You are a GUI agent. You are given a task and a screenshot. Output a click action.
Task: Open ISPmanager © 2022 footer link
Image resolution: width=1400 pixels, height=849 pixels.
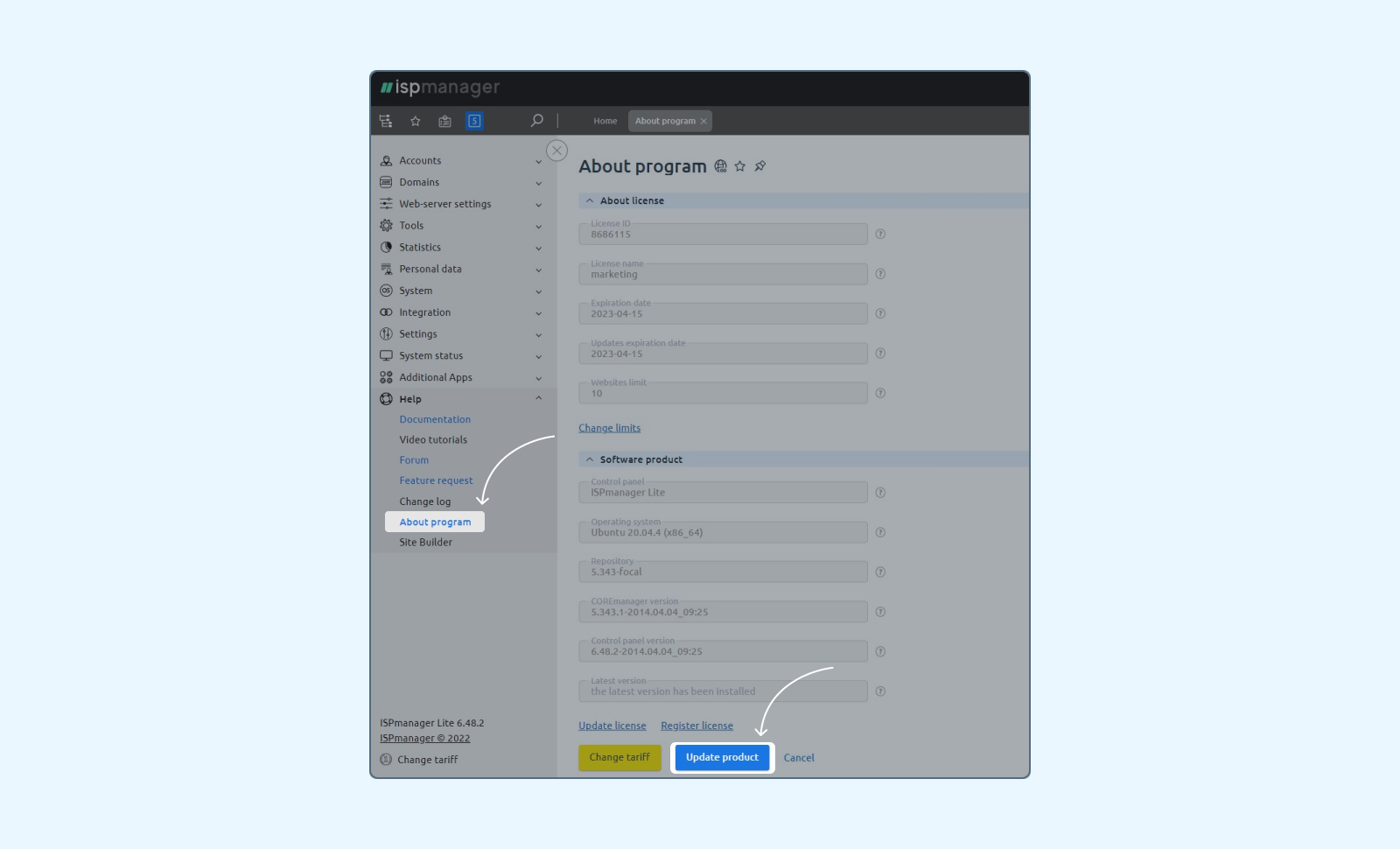[424, 739]
